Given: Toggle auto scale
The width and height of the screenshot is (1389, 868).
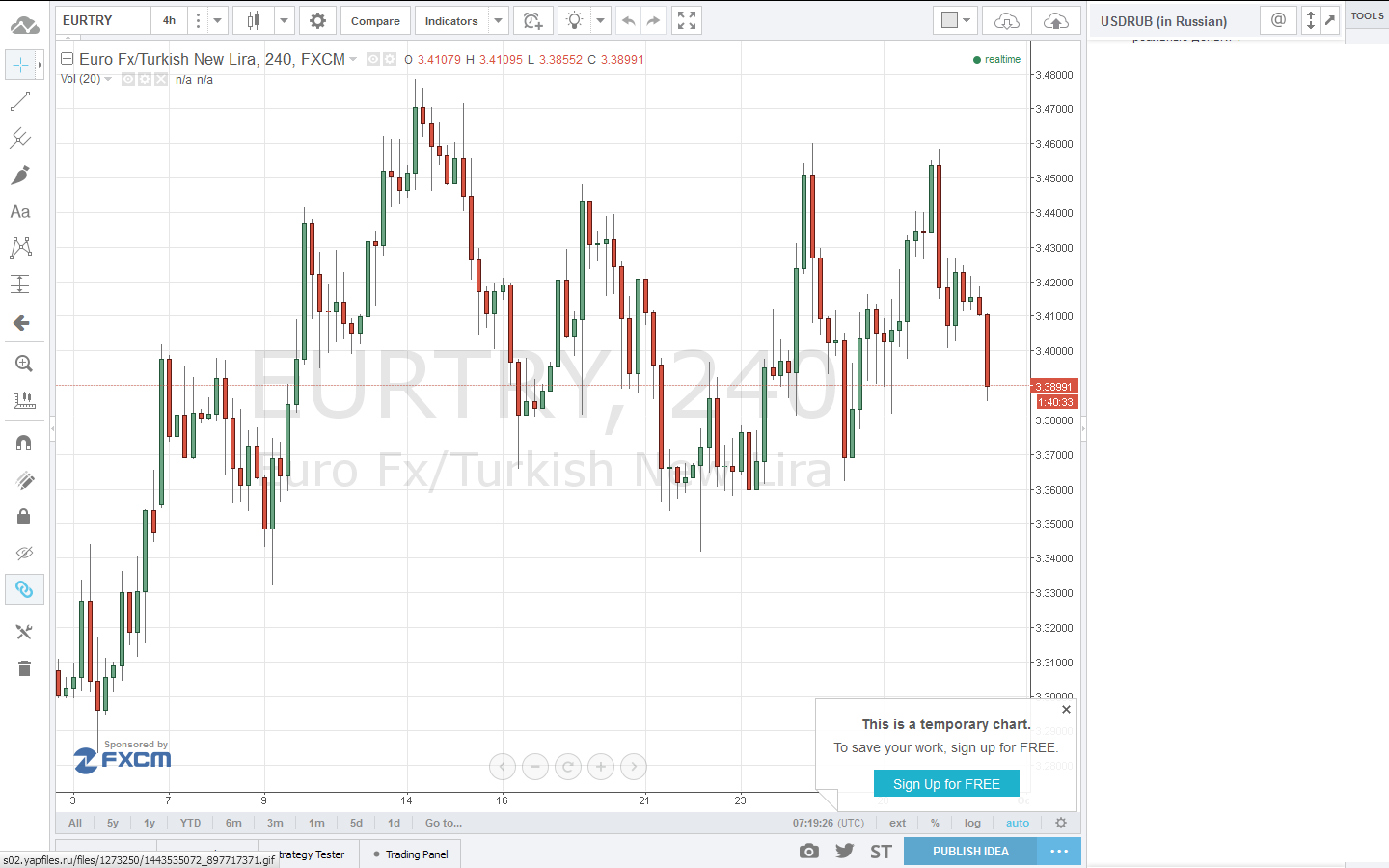Looking at the screenshot, I should (x=1018, y=823).
